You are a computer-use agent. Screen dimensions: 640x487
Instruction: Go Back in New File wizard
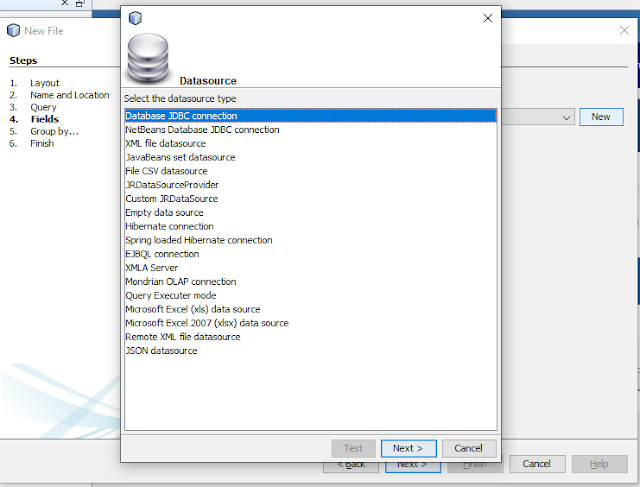351,466
